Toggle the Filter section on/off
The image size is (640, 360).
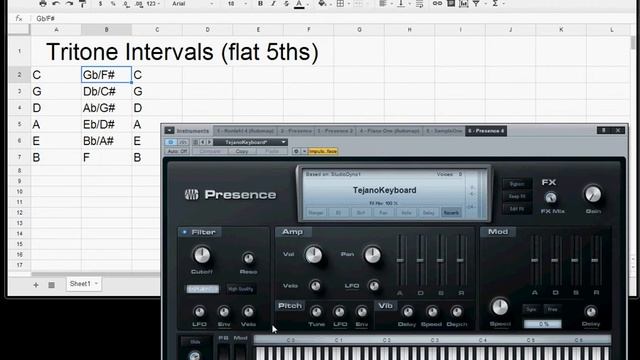pos(184,232)
